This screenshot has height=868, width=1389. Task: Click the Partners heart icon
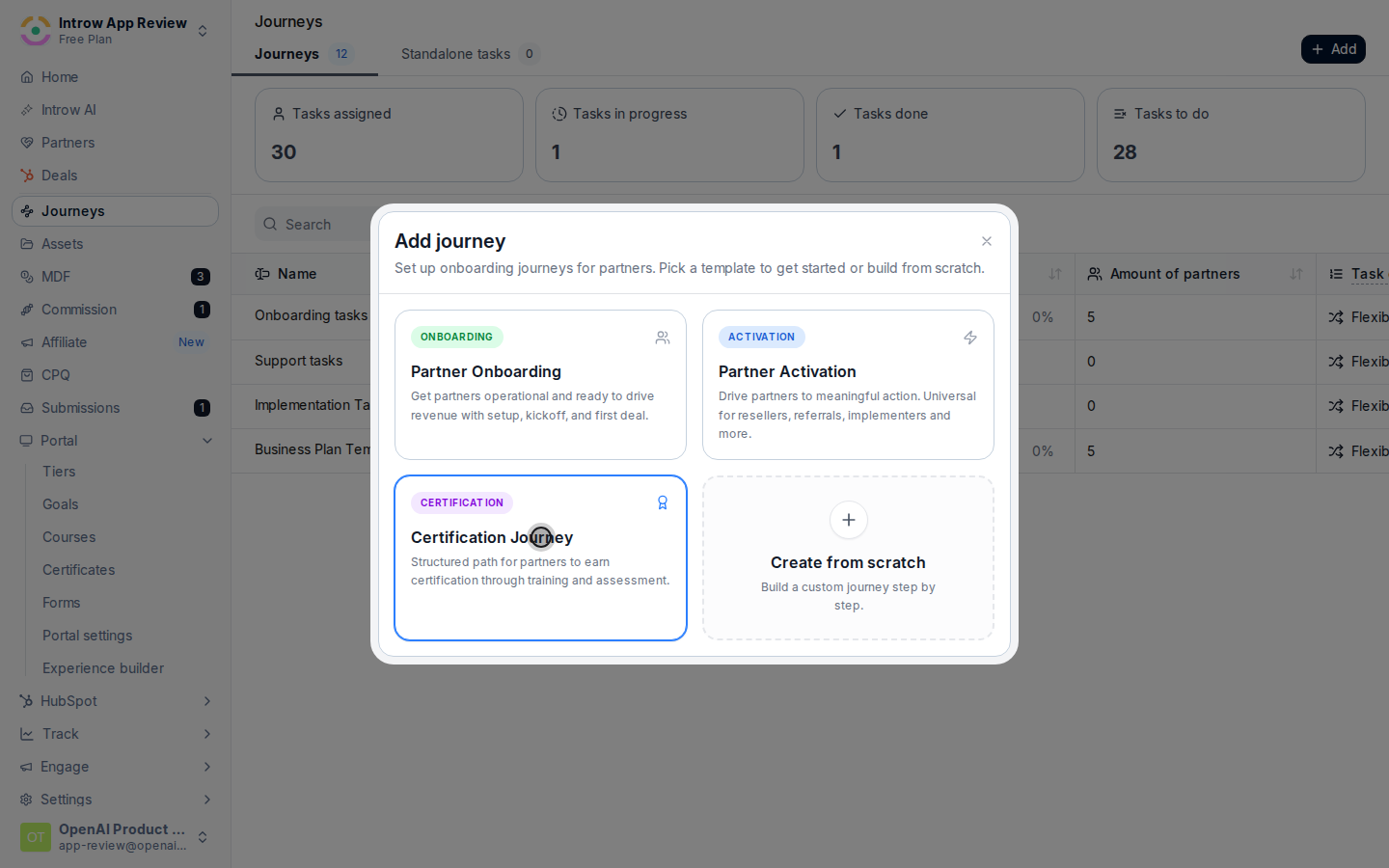point(27,143)
